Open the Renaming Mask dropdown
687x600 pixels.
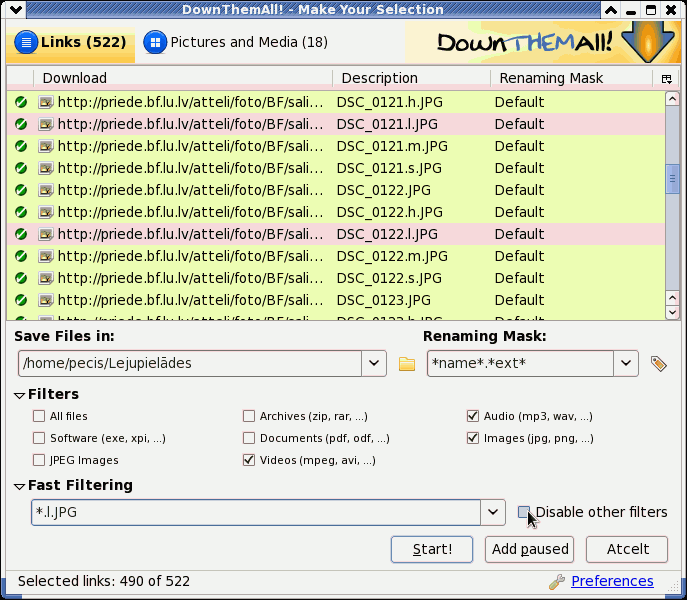(626, 363)
